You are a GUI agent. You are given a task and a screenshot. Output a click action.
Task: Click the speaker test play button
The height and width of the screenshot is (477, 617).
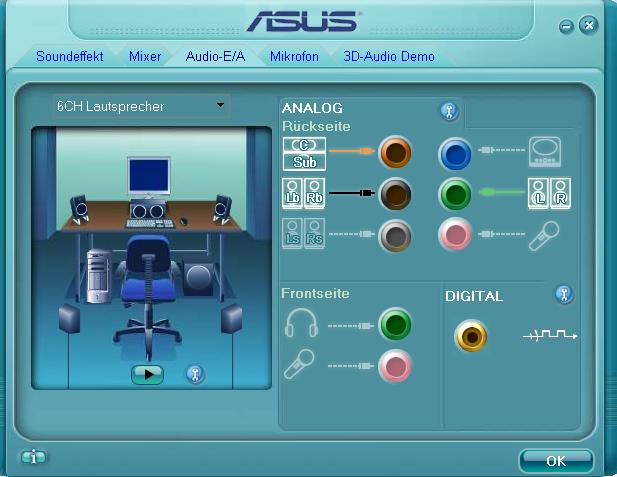[147, 374]
